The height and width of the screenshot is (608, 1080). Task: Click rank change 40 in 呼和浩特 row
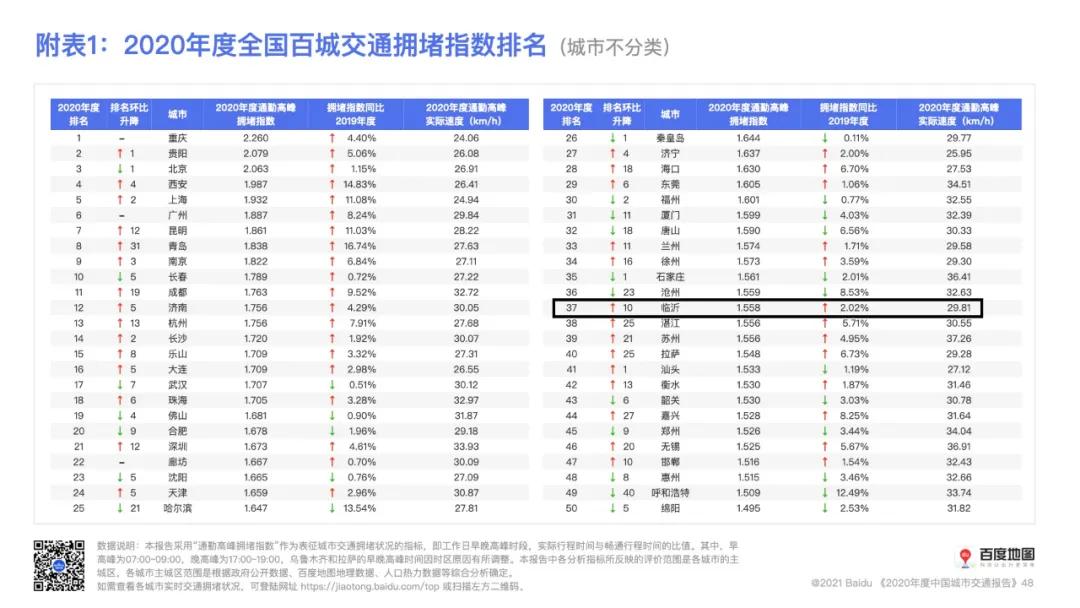628,493
